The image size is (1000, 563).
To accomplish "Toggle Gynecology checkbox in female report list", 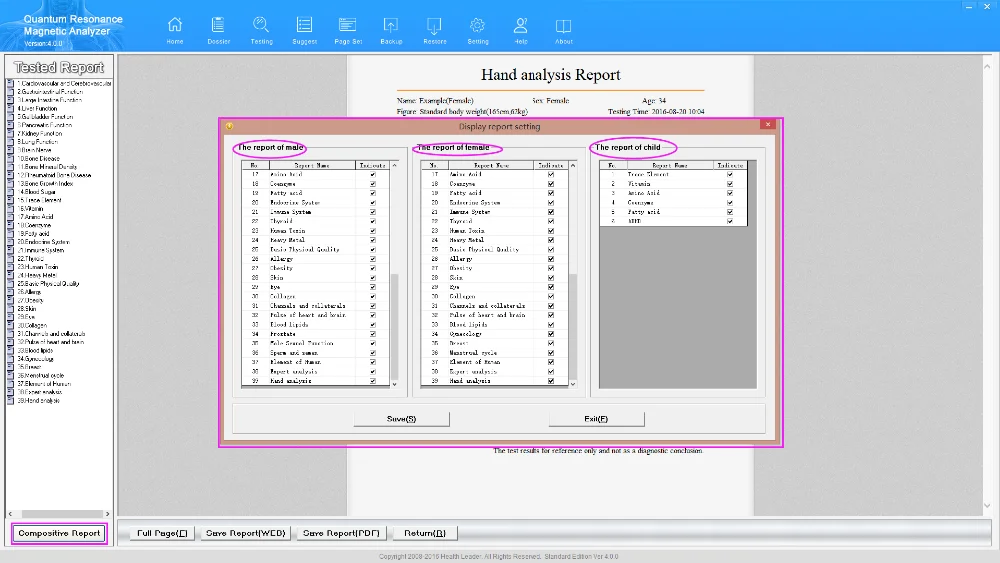I will [551, 334].
